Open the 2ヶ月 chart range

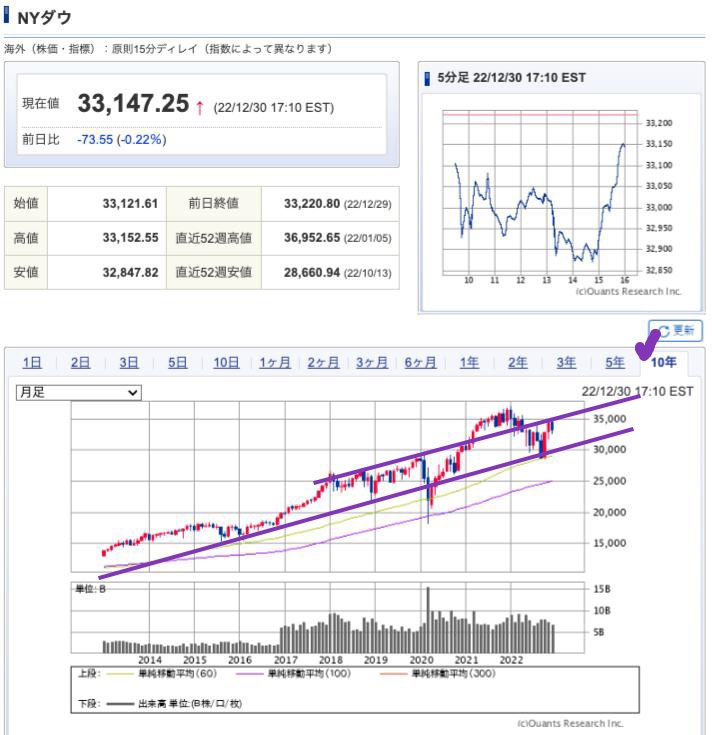tap(323, 362)
